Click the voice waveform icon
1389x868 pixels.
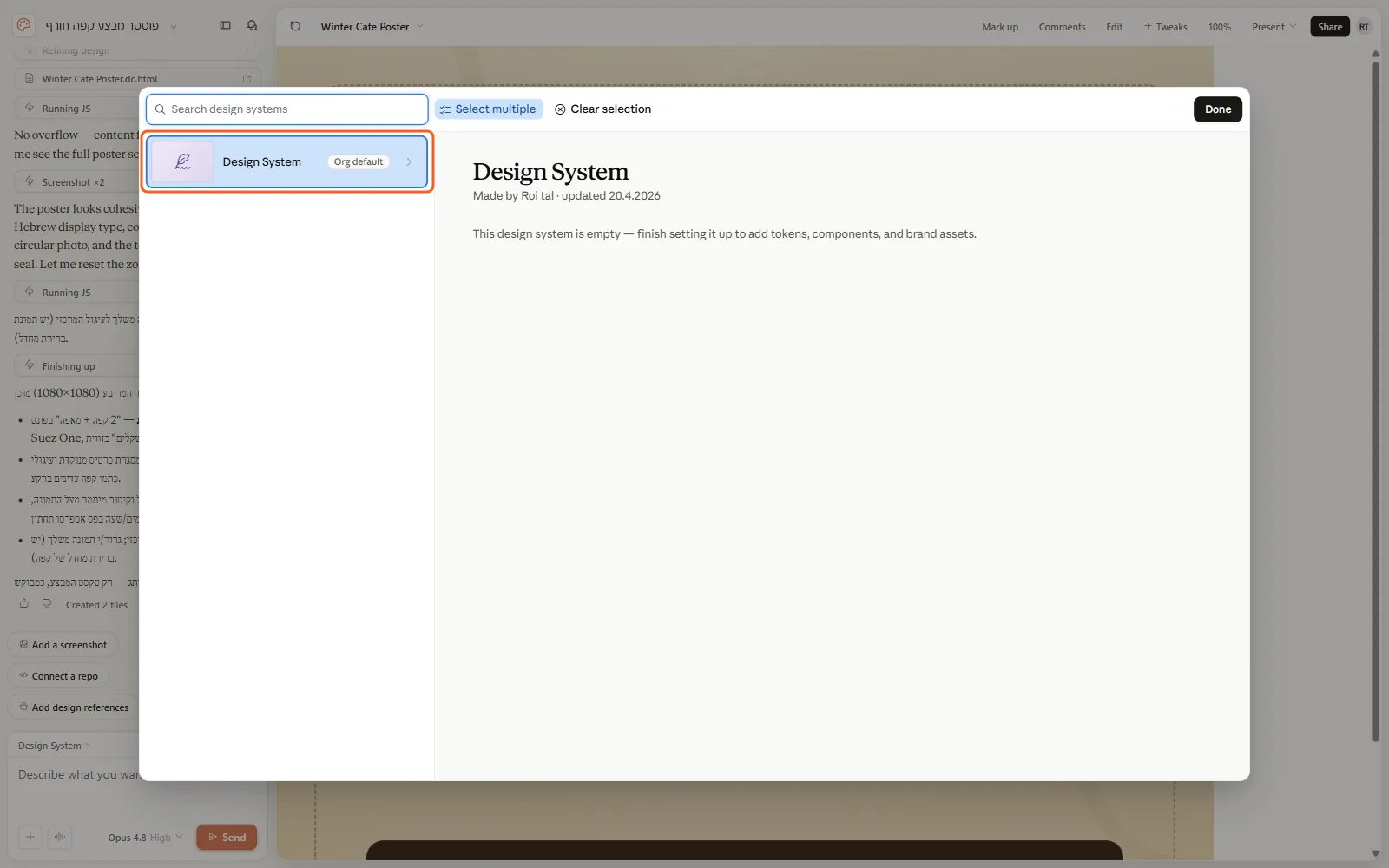click(x=60, y=838)
